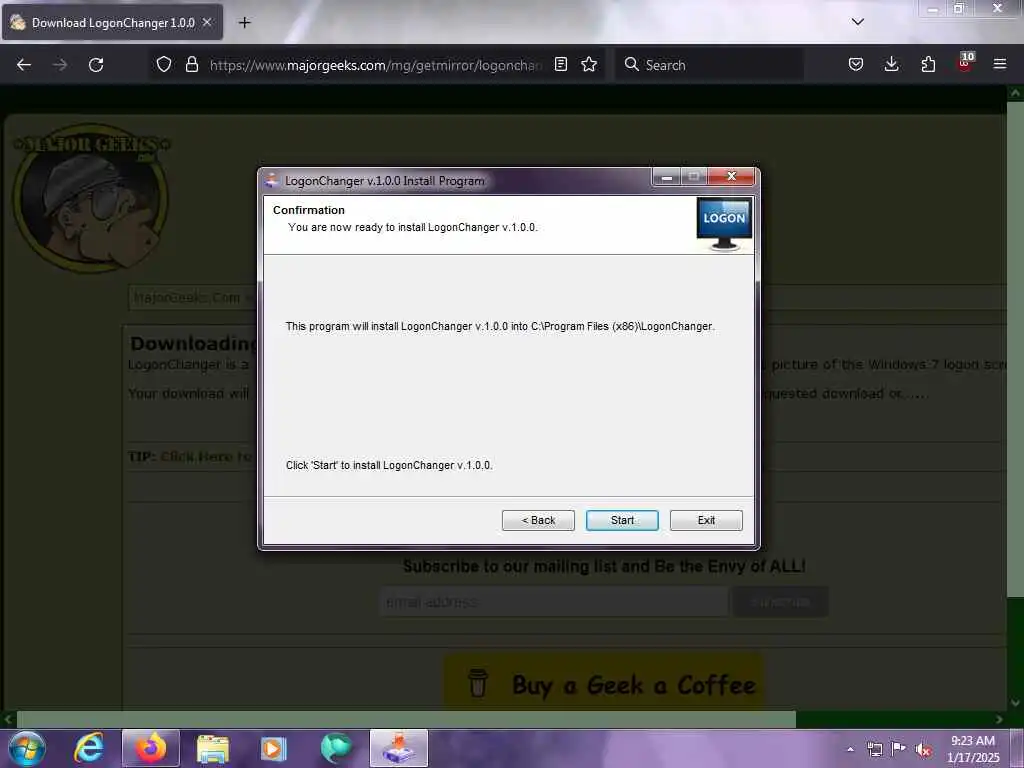Click horizontal scrollbar right arrow
The image size is (1024, 768).
999,719
